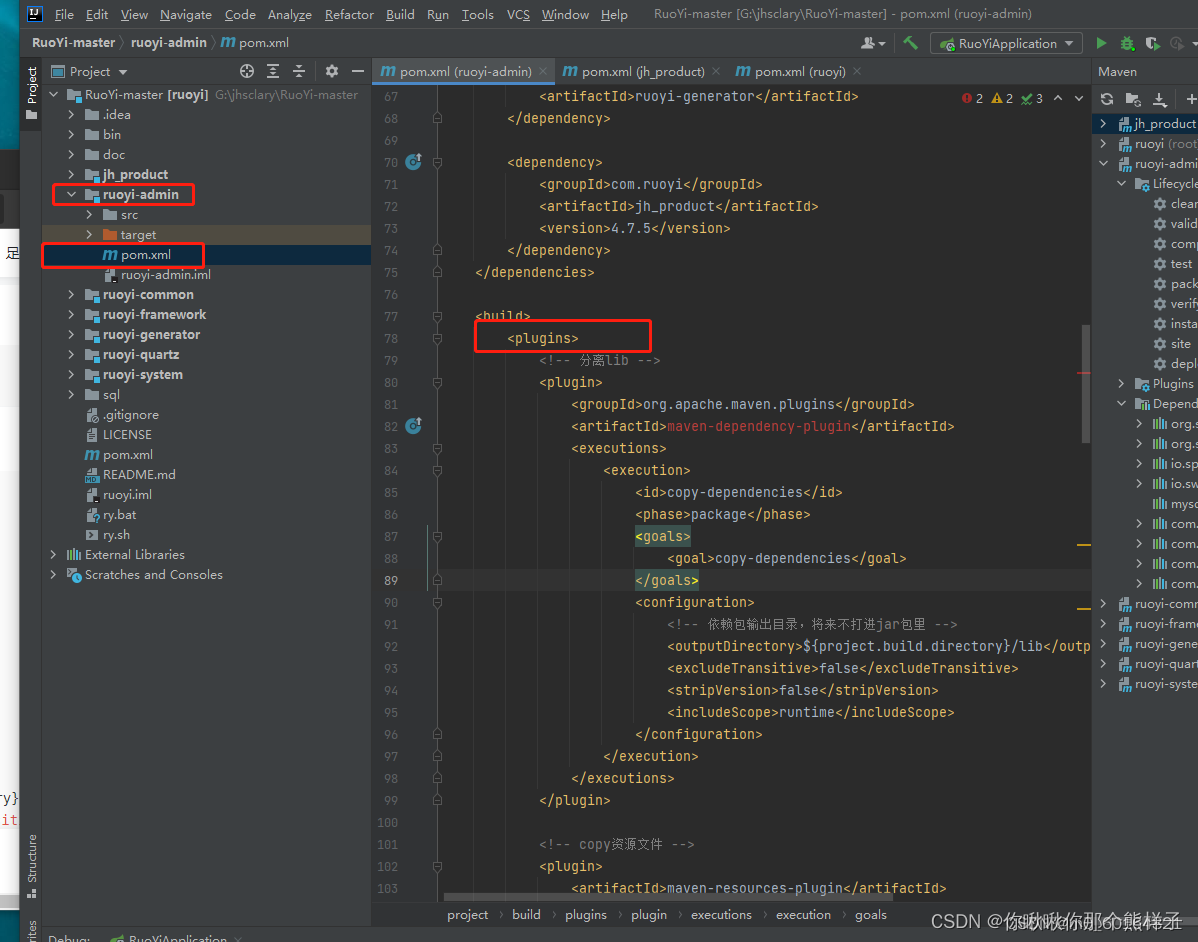Screen dimensions: 1198x942
Task: Open Scratches and Consoles node
Action: pyautogui.click(x=145, y=575)
